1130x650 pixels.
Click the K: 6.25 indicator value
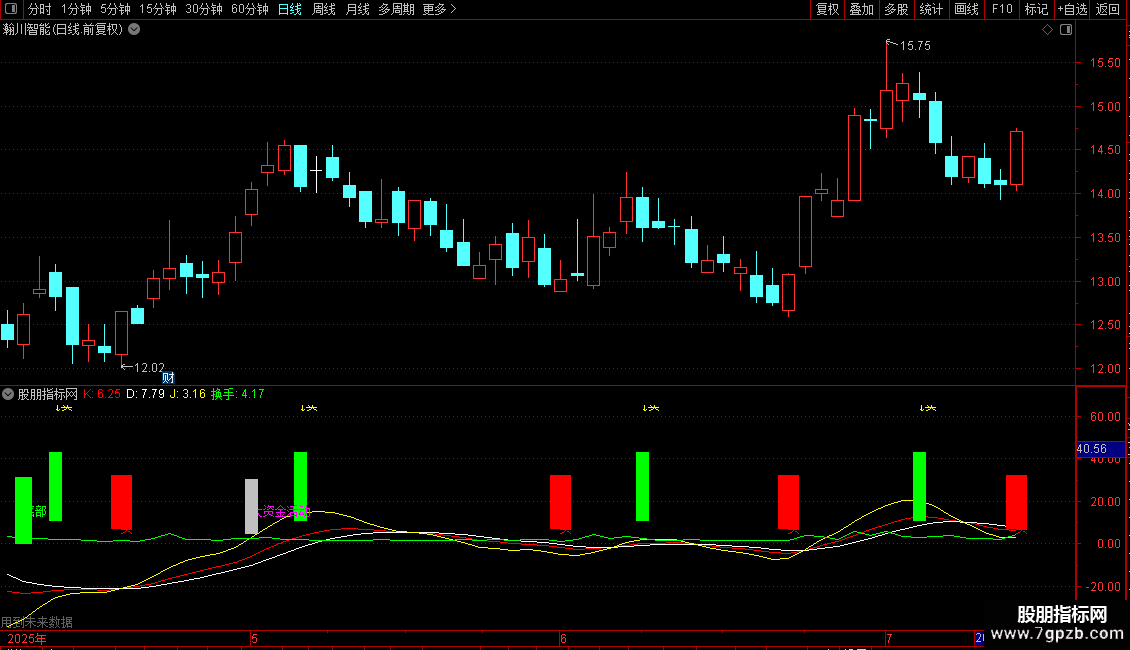tap(102, 394)
